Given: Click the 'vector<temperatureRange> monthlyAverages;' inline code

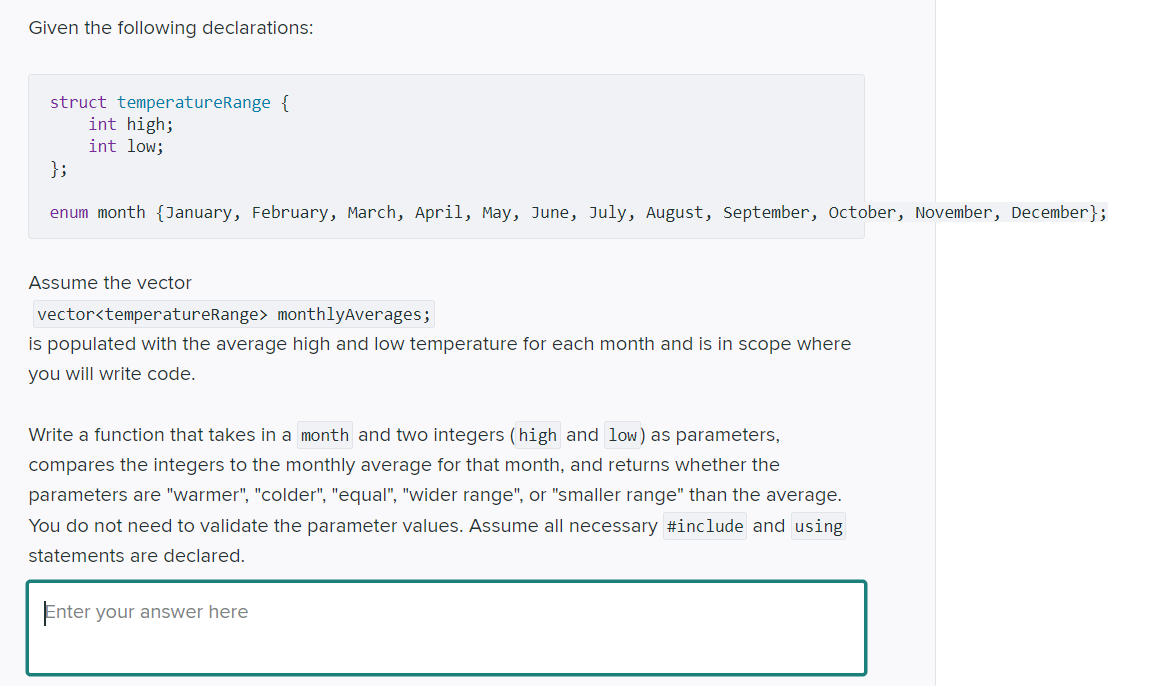Looking at the screenshot, I should click(x=234, y=315).
